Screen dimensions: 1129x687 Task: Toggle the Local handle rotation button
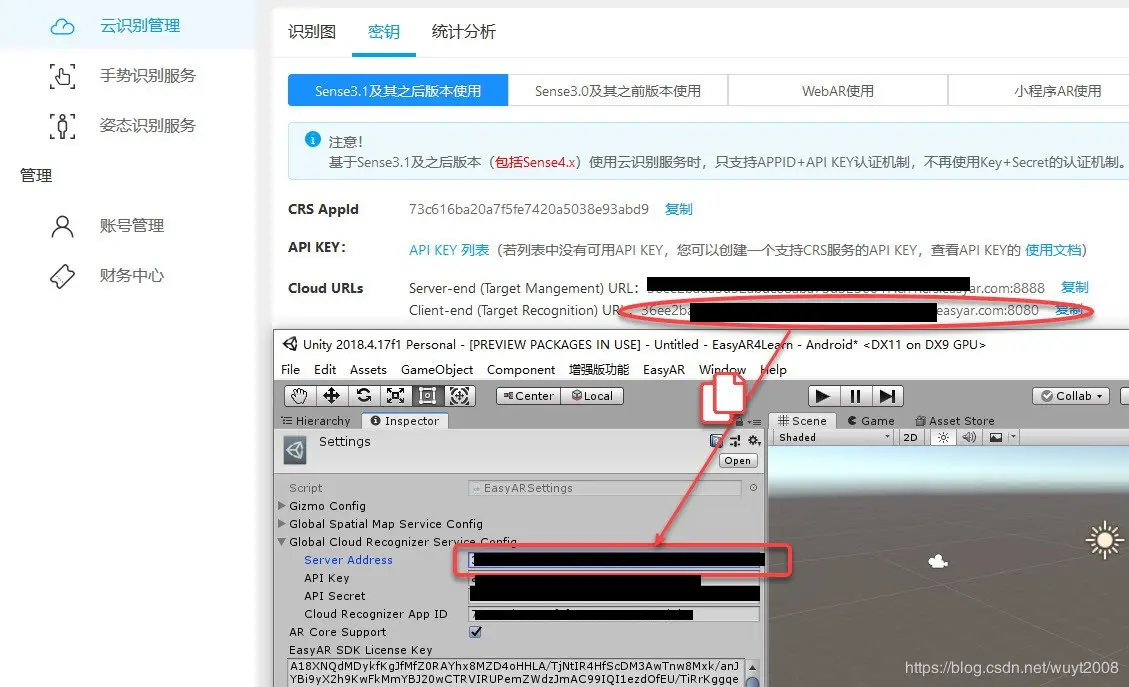(x=592, y=396)
